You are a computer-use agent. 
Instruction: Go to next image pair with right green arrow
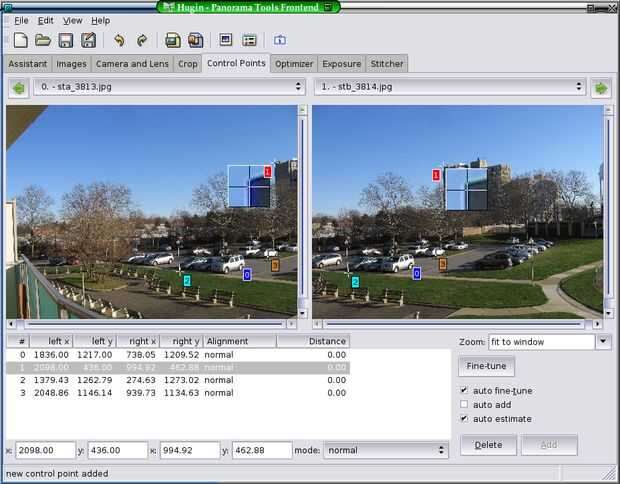[x=601, y=88]
